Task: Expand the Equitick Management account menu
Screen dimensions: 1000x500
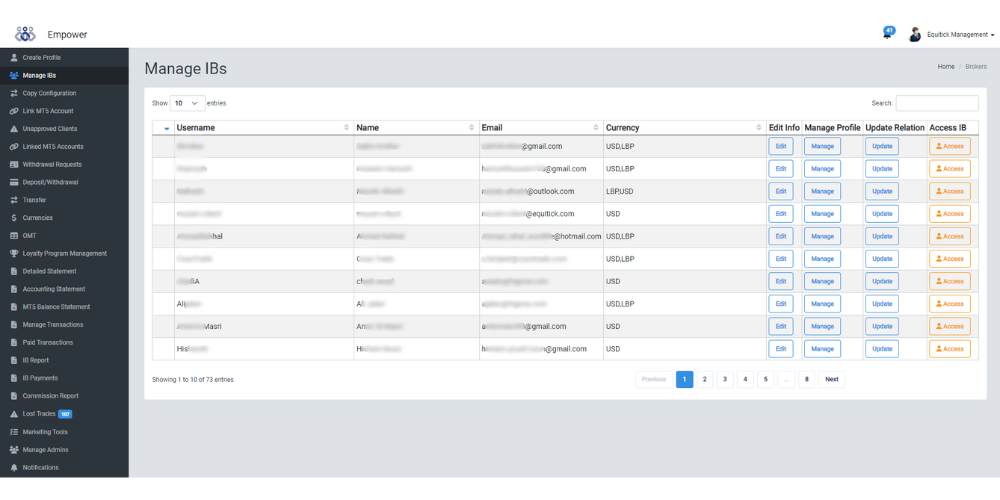Action: pyautogui.click(x=960, y=35)
